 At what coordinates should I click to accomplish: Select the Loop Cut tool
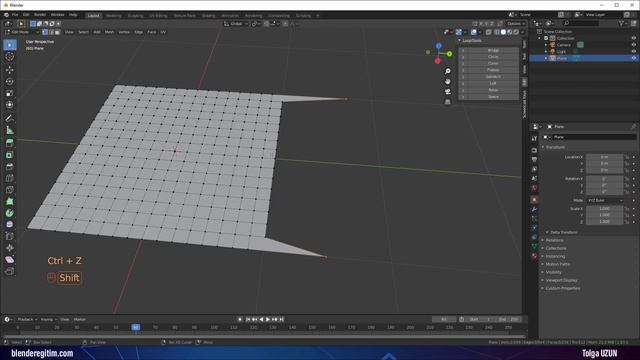pyautogui.click(x=9, y=178)
